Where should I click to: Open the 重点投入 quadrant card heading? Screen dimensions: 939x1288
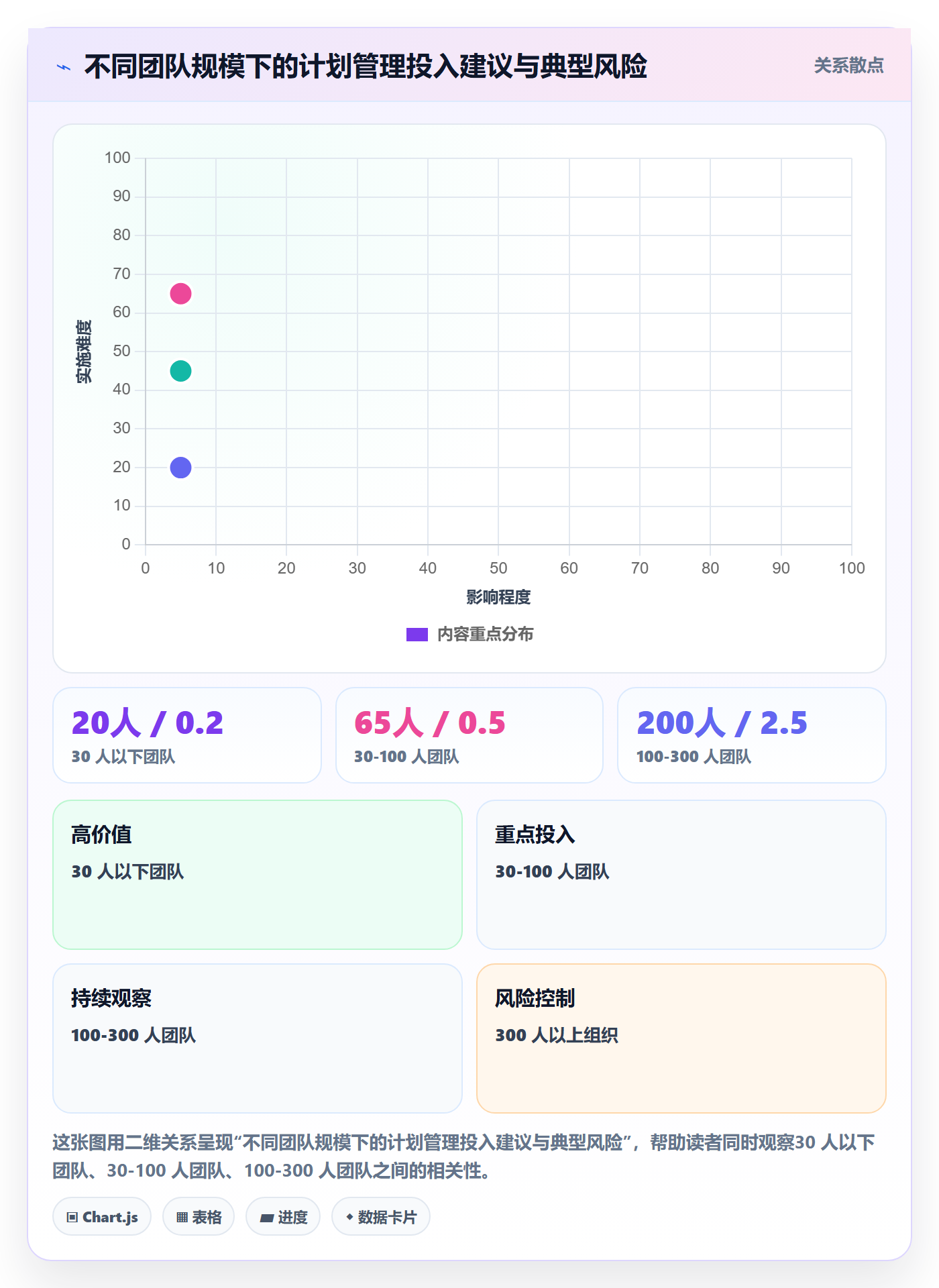[535, 835]
